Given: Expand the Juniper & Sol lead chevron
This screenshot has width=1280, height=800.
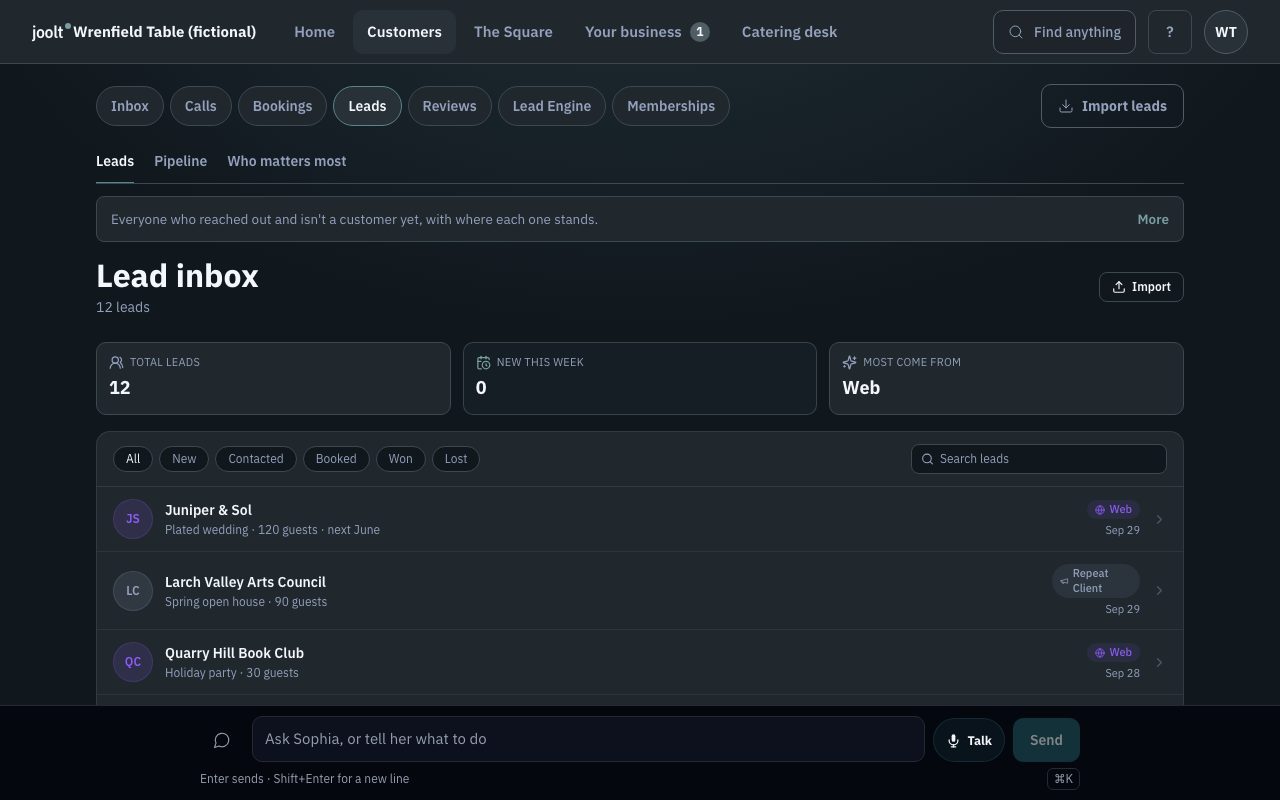Looking at the screenshot, I should click(x=1159, y=519).
